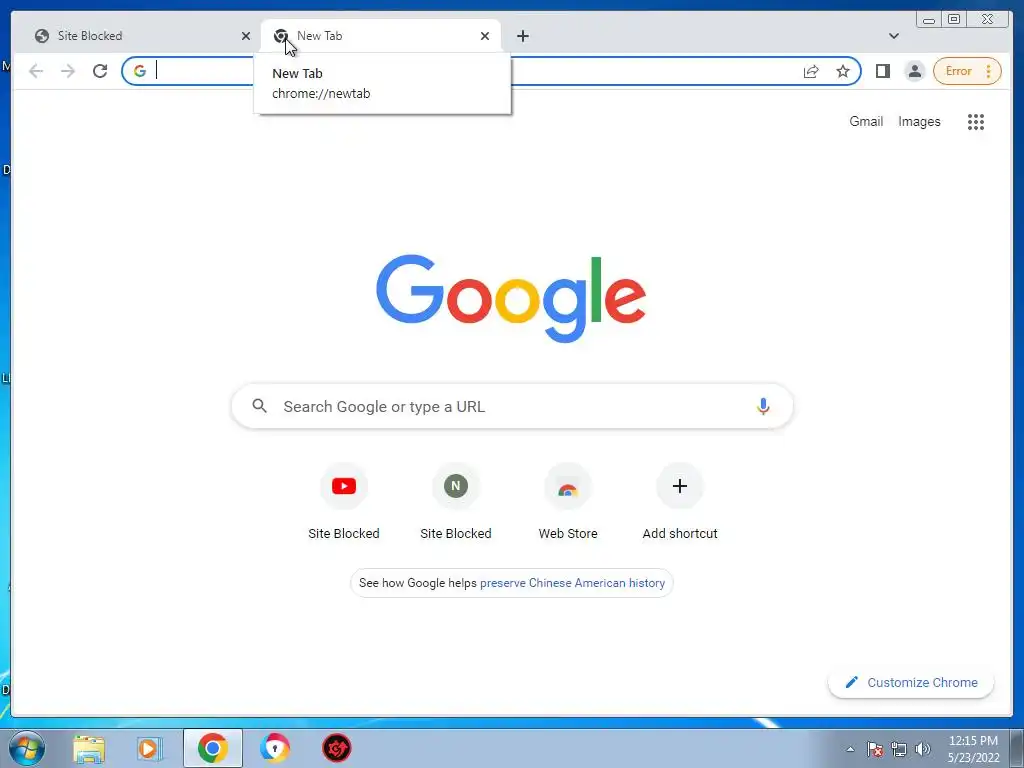Share this page icon in address bar
1024x768 pixels.
coord(811,71)
